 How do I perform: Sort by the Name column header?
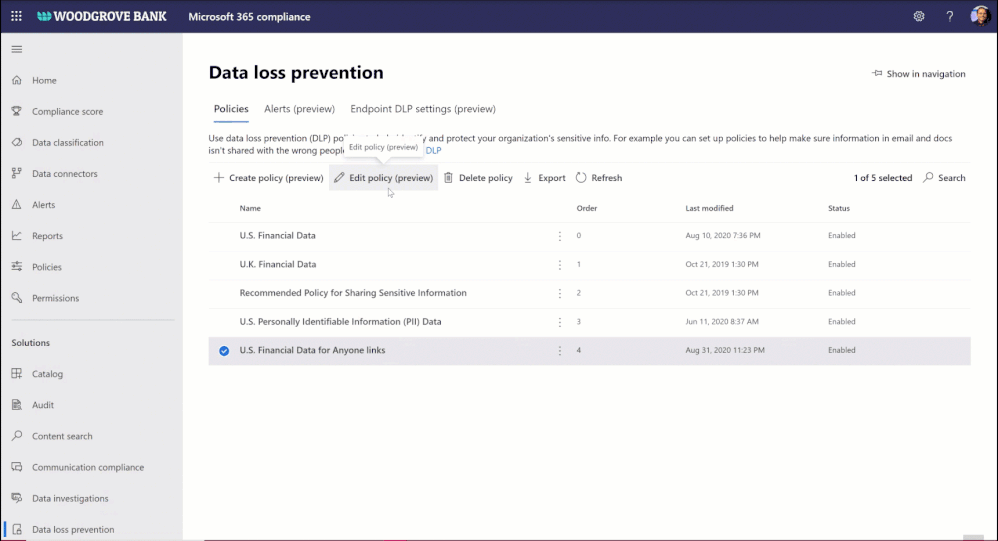(250, 208)
